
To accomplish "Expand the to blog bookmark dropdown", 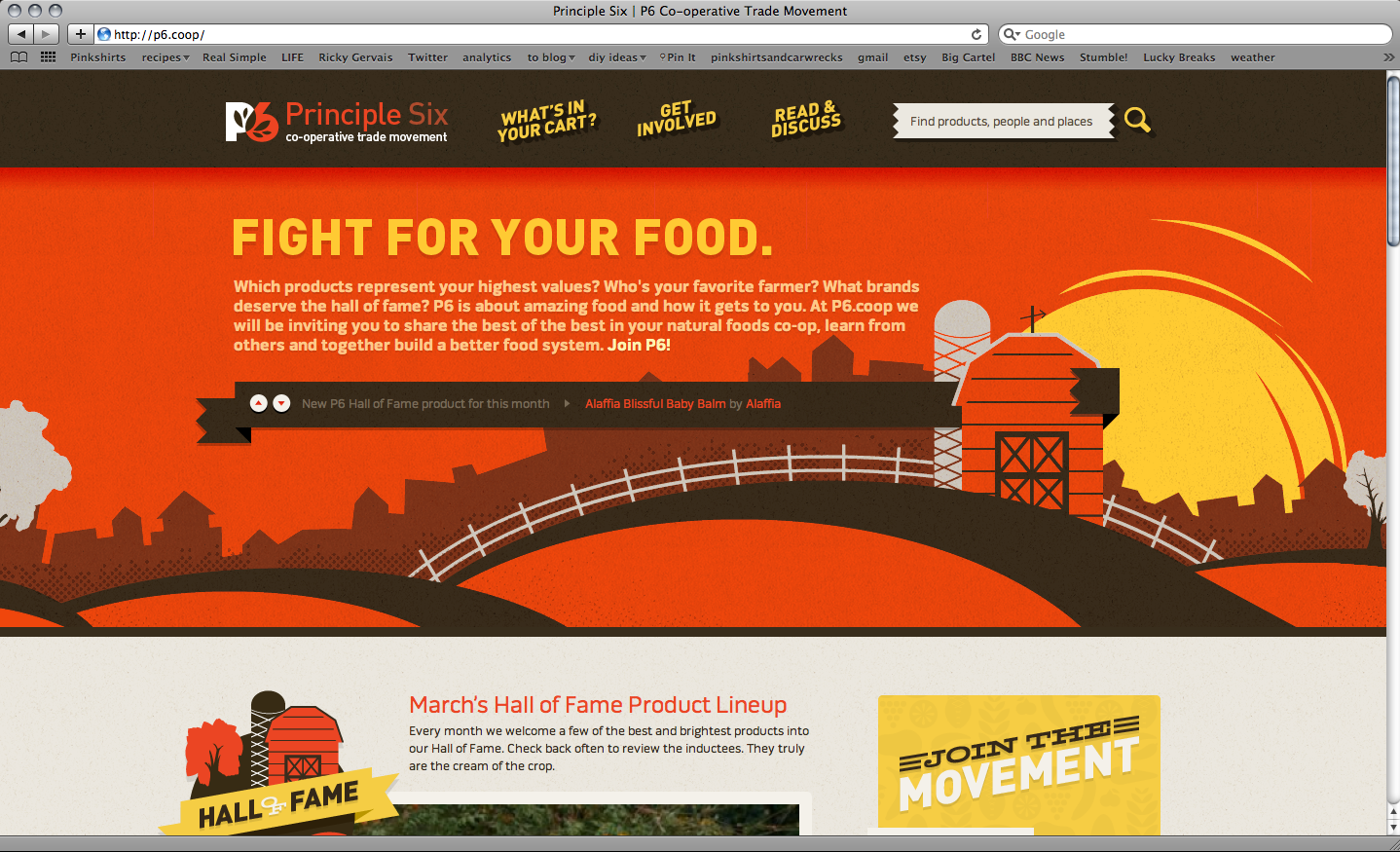I will (551, 57).
